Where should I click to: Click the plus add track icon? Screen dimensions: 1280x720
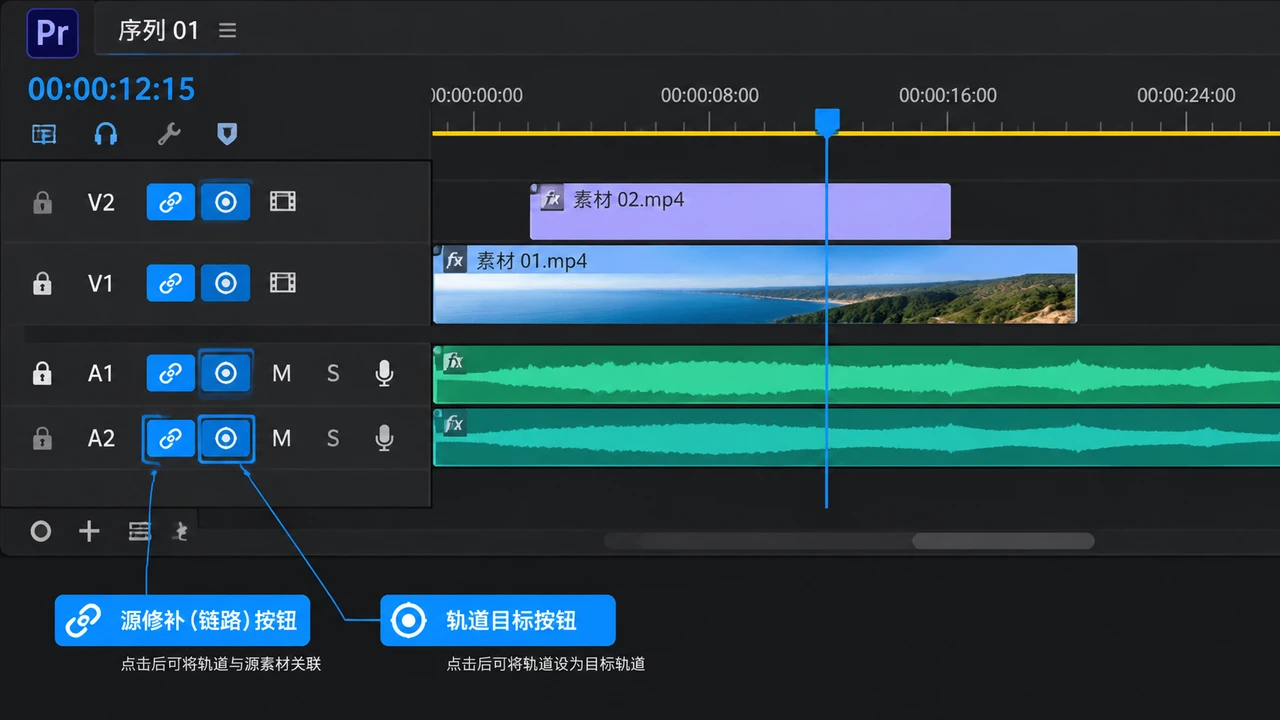click(89, 531)
